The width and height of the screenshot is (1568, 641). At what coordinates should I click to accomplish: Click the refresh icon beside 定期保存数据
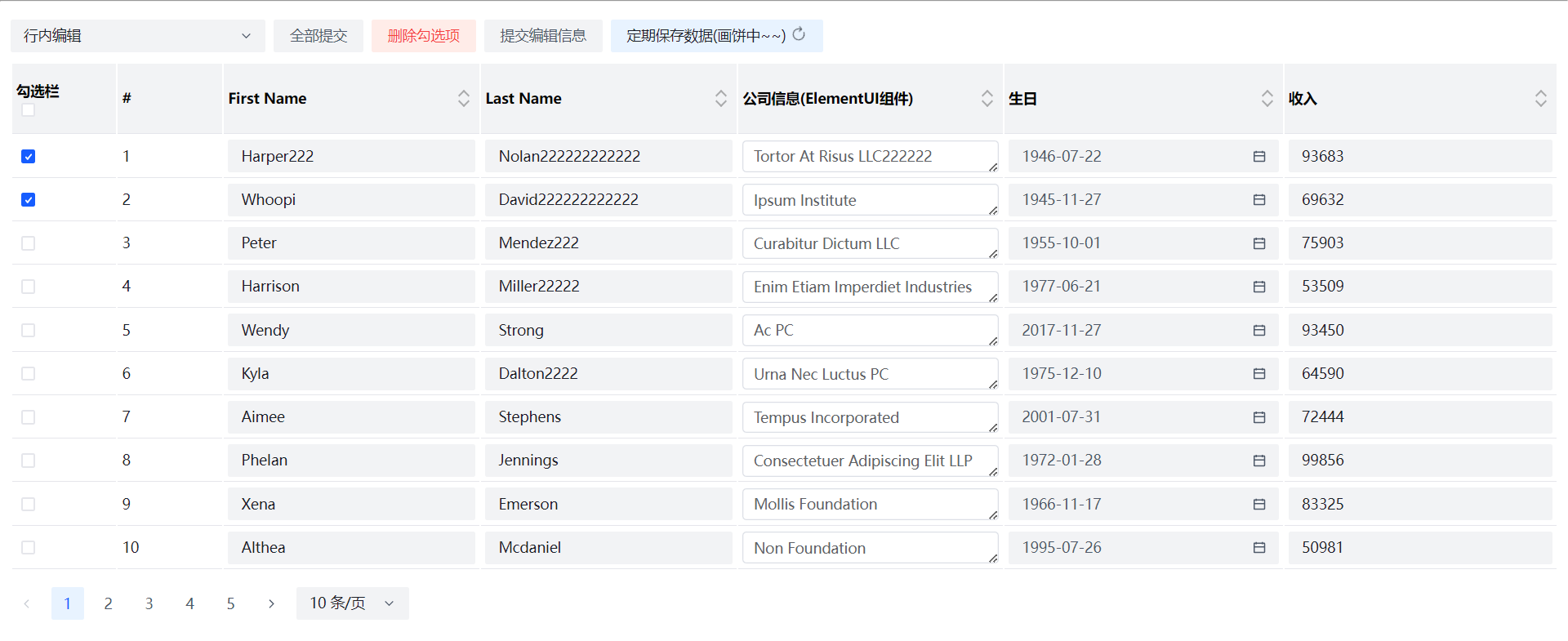pos(799,34)
